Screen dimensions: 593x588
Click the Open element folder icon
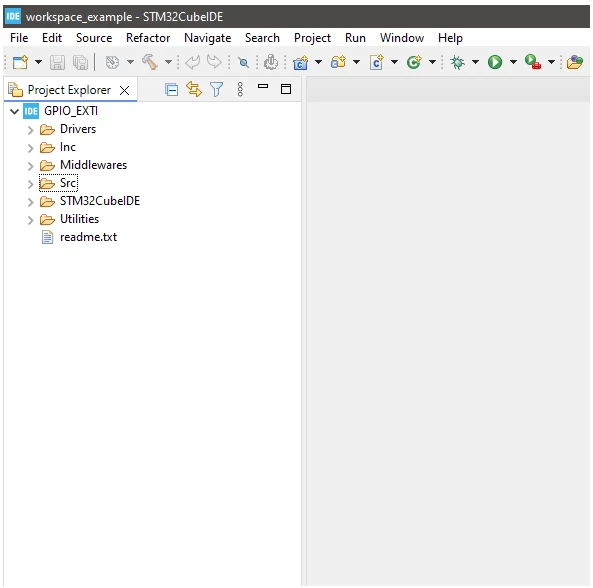click(575, 62)
